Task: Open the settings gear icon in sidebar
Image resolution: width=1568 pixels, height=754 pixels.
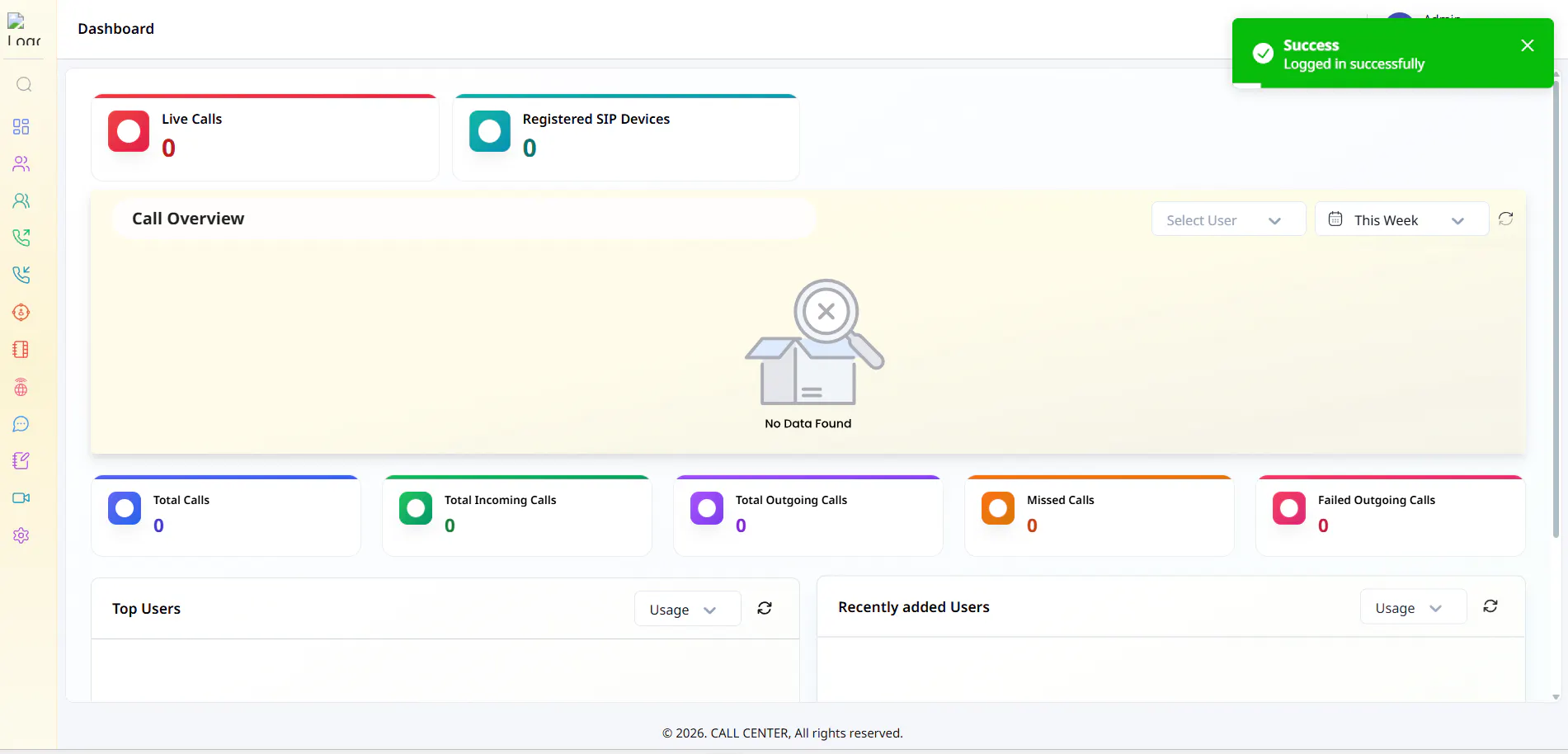Action: point(21,535)
